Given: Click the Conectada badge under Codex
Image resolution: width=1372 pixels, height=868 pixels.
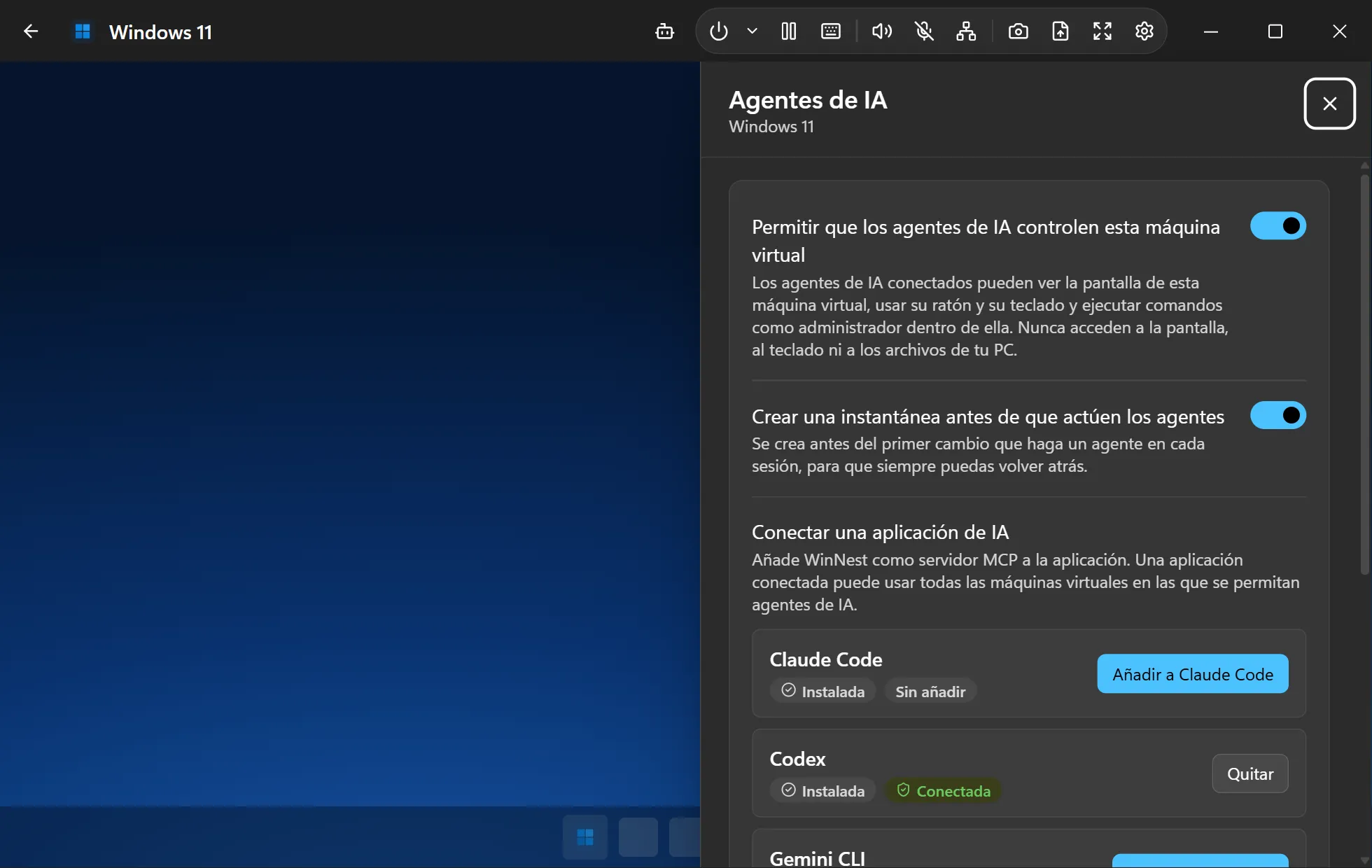Looking at the screenshot, I should click(944, 791).
